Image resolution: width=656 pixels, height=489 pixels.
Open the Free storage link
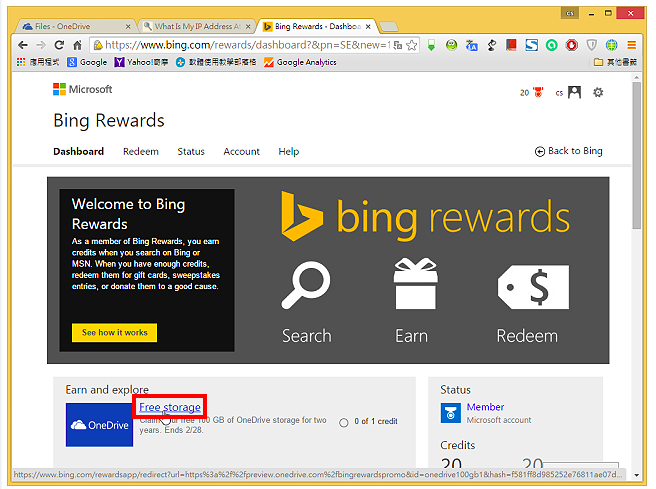170,407
